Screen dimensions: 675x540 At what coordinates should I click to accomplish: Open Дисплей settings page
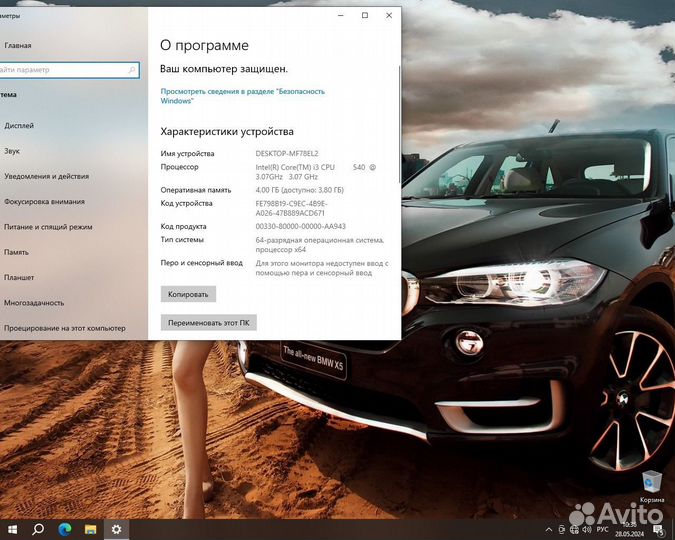[19, 126]
